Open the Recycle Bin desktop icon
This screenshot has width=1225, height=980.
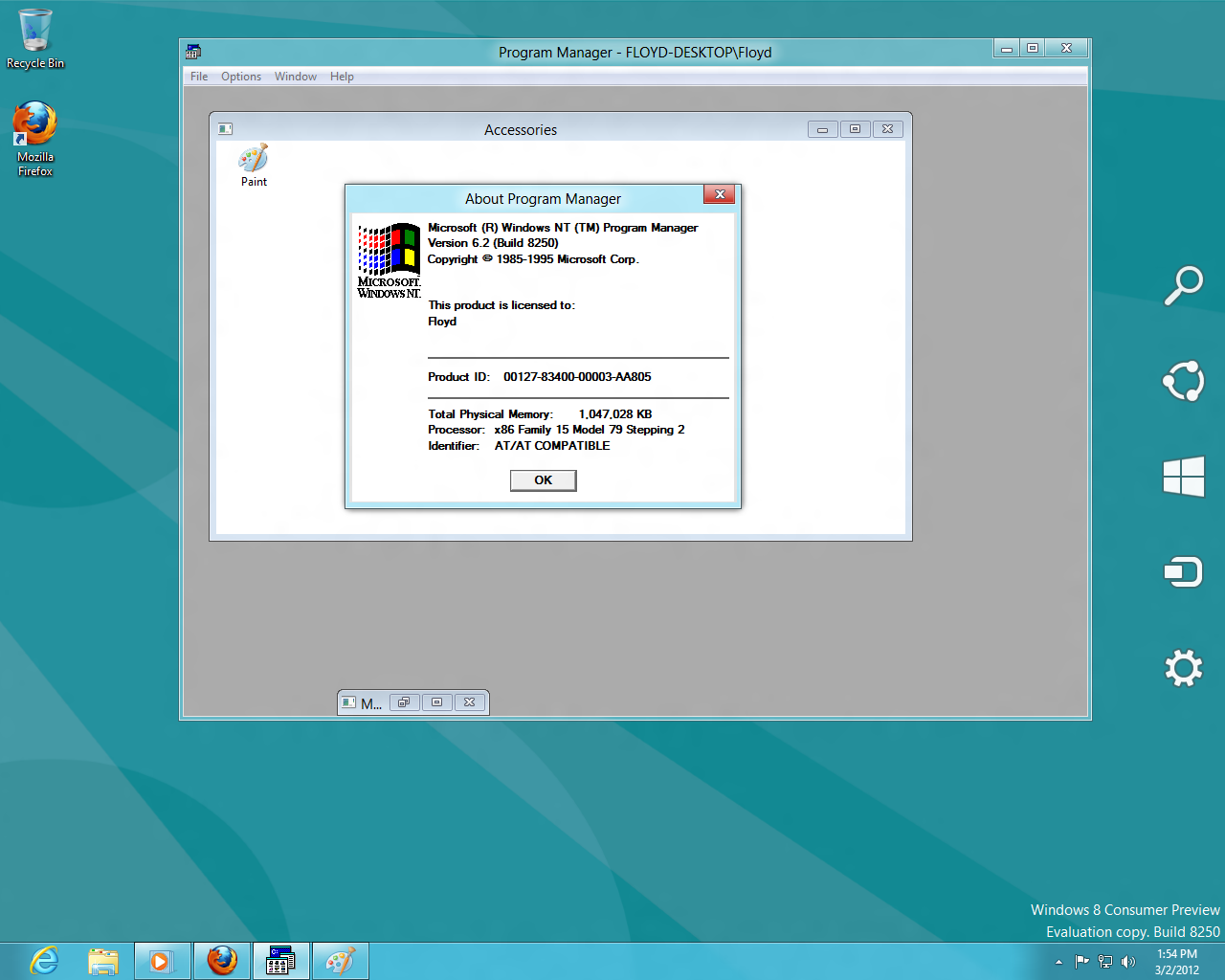pos(35,39)
